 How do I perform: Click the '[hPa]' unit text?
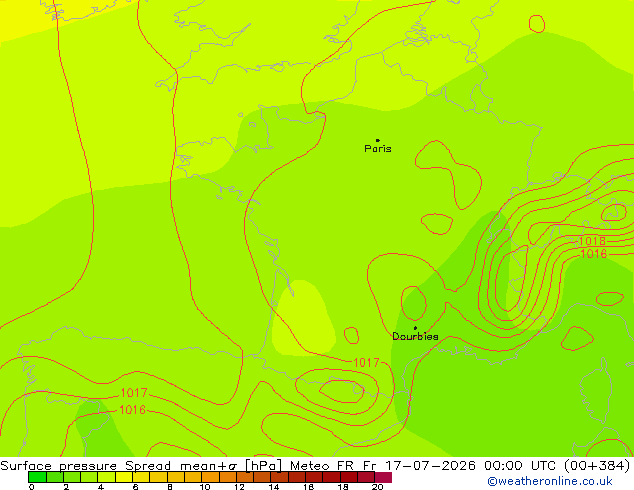coord(263,466)
